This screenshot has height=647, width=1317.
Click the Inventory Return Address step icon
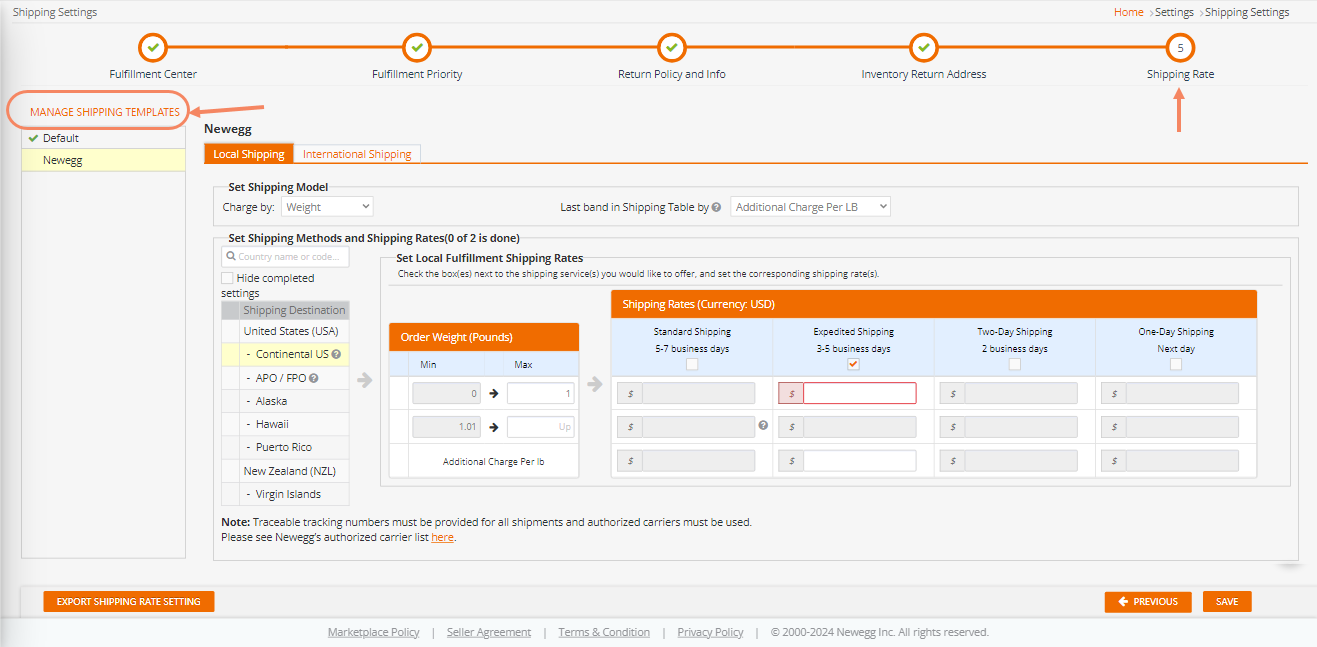(923, 47)
